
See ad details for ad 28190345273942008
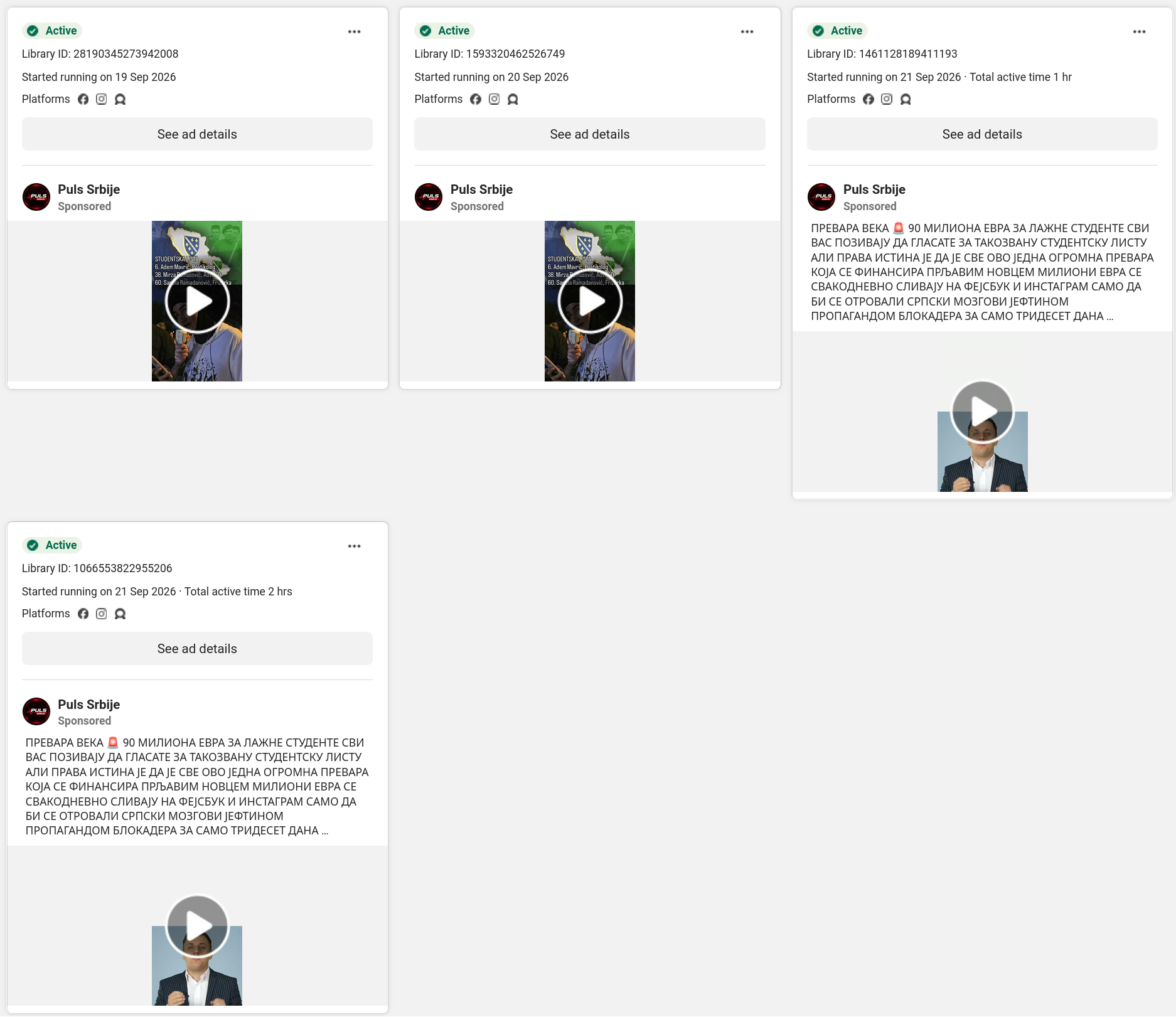(197, 134)
